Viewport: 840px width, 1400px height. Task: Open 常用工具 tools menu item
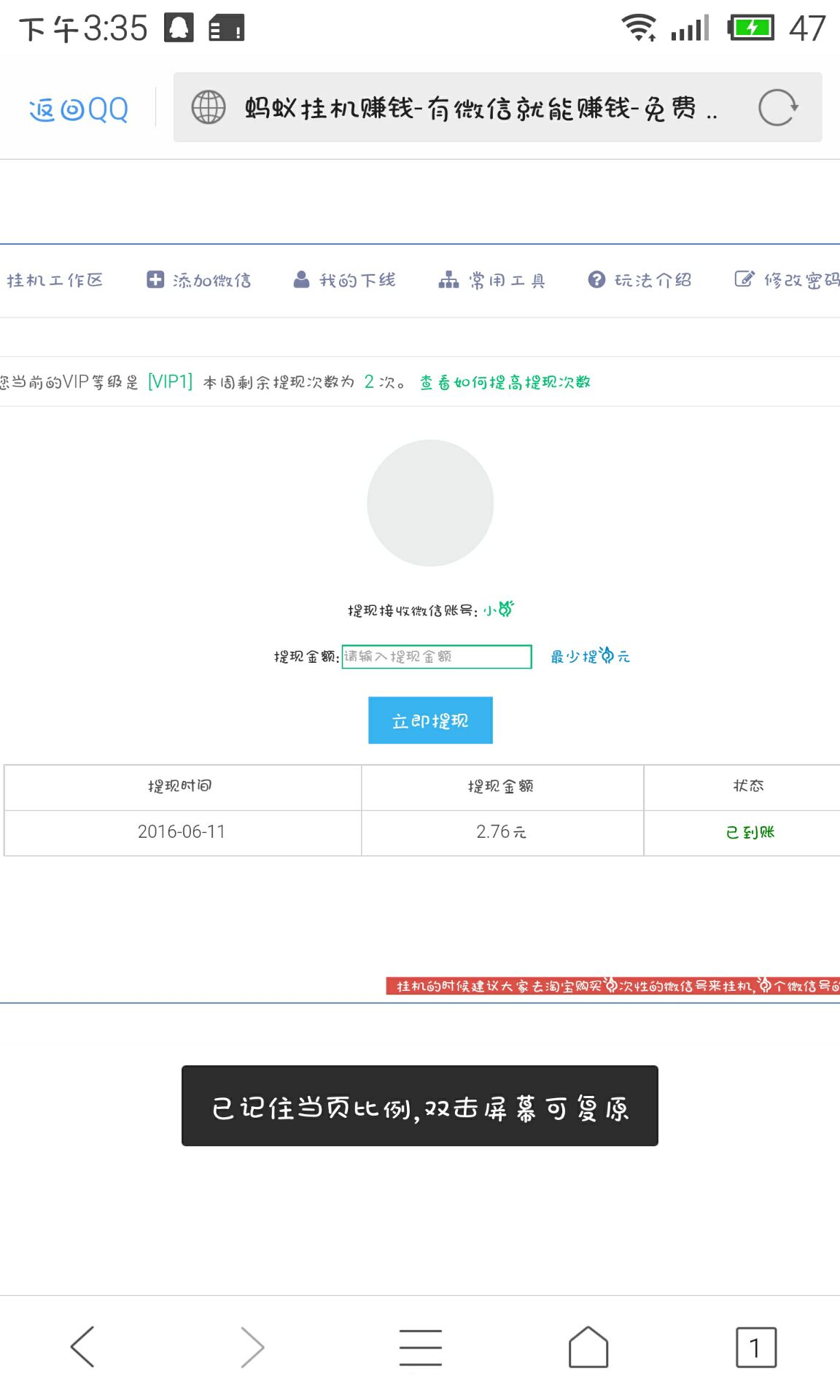click(x=492, y=280)
